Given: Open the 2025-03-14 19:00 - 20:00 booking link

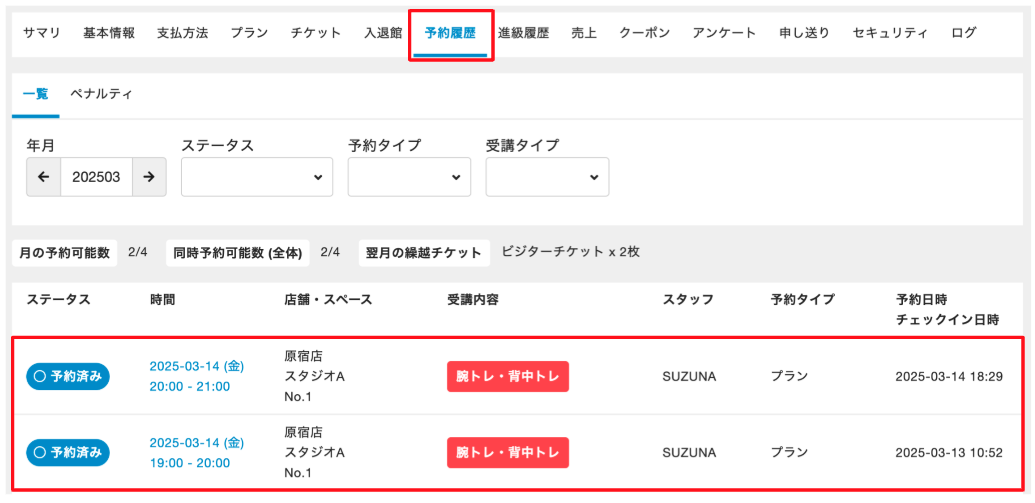Looking at the screenshot, I should coord(197,452).
